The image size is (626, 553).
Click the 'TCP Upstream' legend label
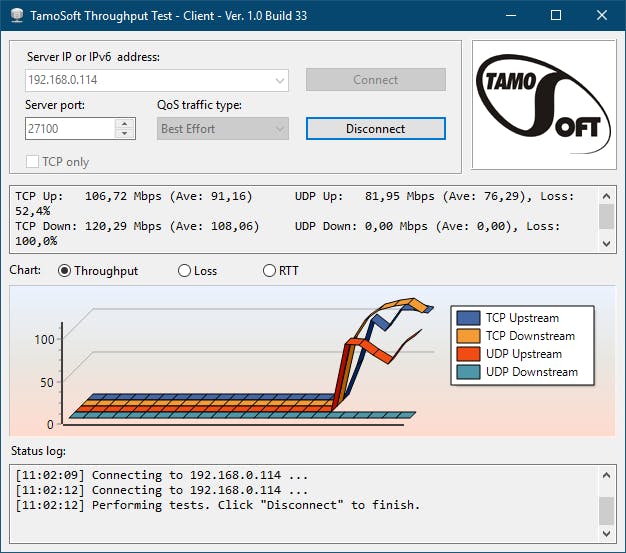[522, 318]
